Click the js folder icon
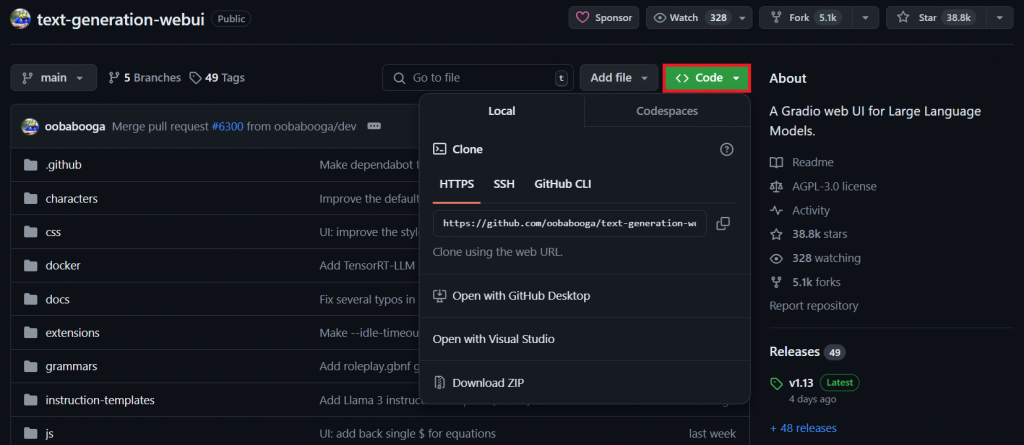The width and height of the screenshot is (1024, 445). (x=30, y=433)
